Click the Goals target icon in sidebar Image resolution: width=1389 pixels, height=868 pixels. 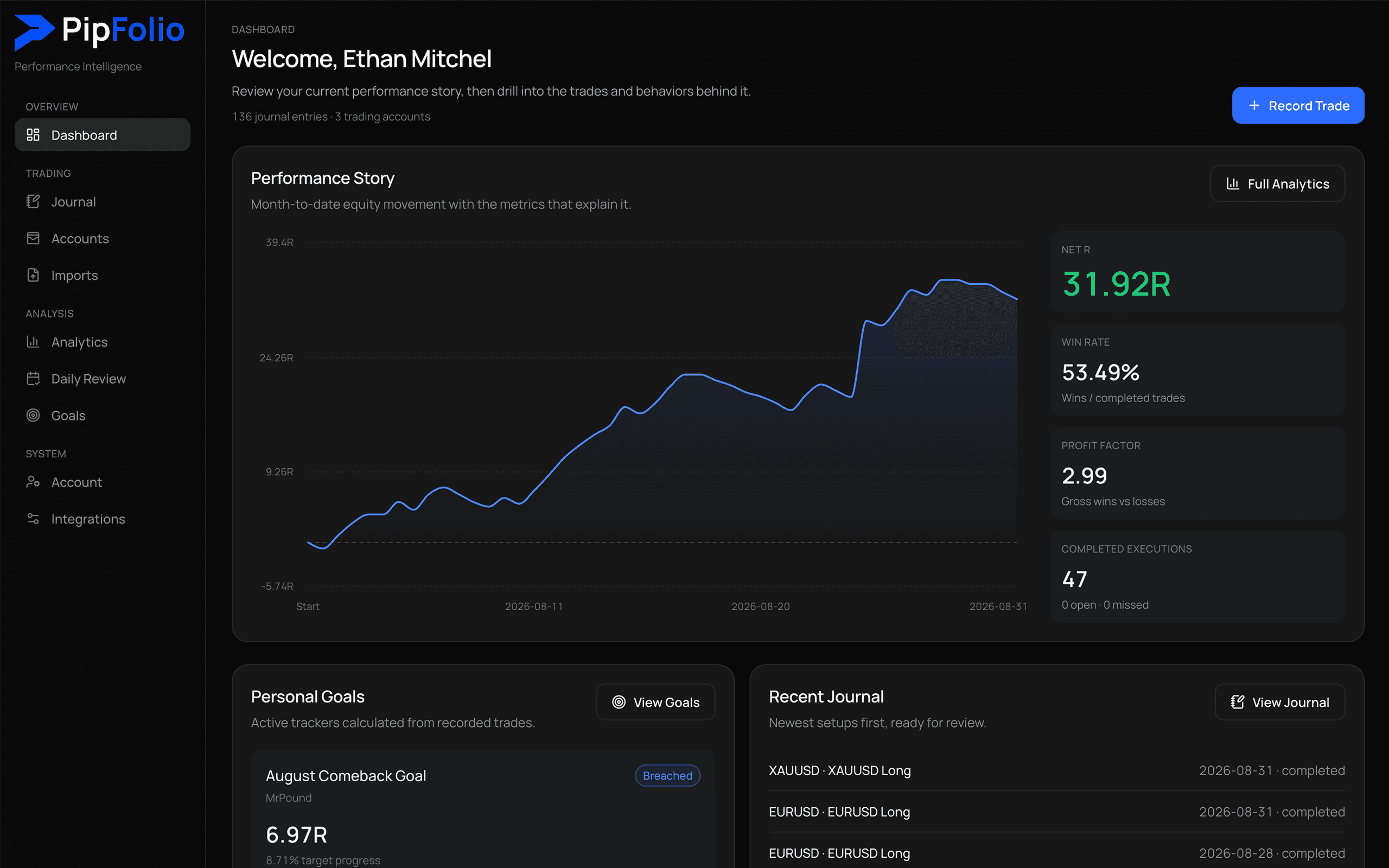tap(33, 415)
